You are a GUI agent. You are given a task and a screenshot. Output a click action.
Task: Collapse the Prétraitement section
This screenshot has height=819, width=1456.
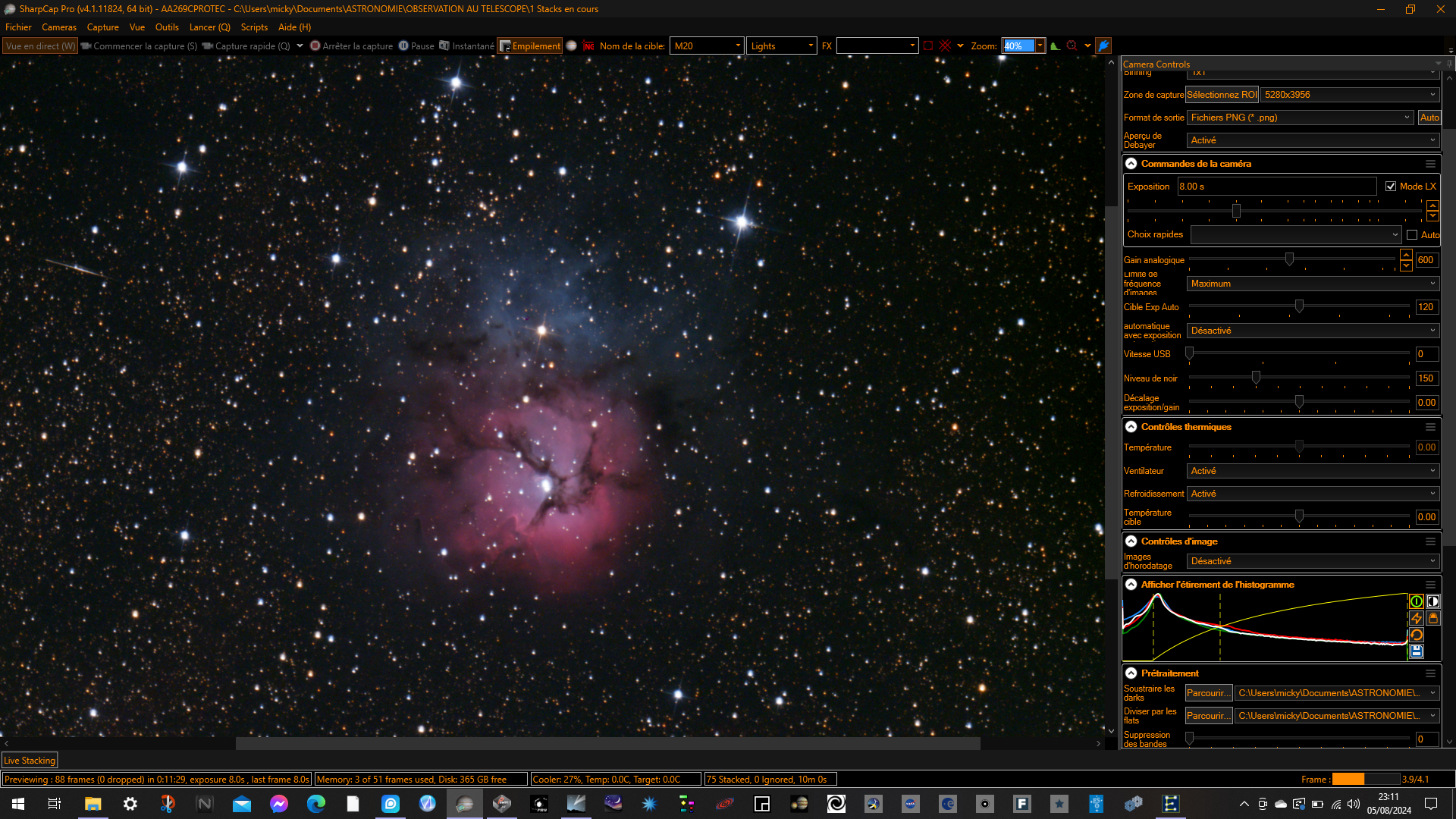tap(1131, 673)
